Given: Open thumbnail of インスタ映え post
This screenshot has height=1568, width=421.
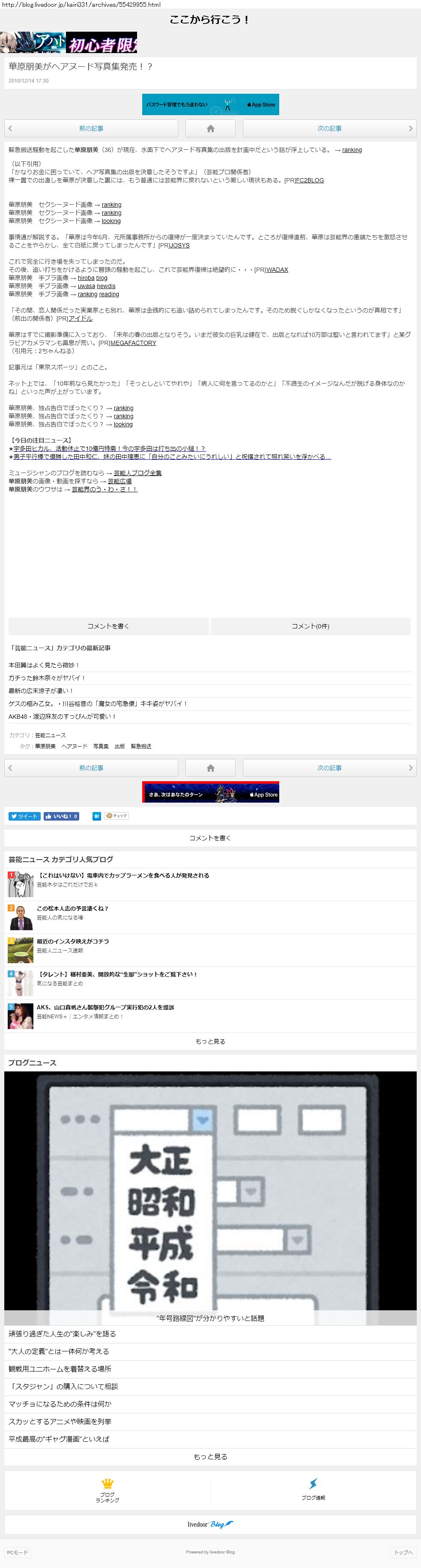Looking at the screenshot, I should click(20, 950).
